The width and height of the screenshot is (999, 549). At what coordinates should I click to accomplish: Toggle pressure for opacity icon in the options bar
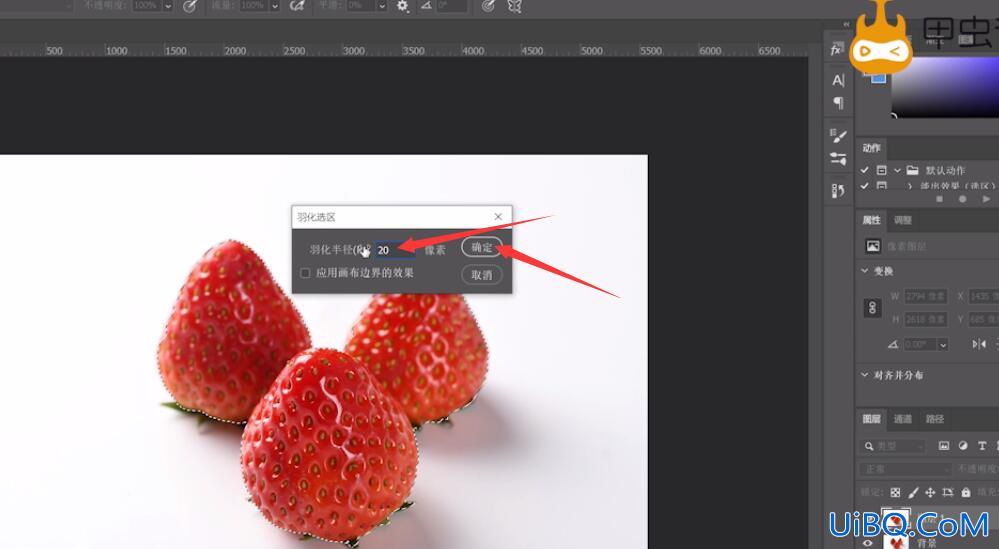[x=190, y=6]
